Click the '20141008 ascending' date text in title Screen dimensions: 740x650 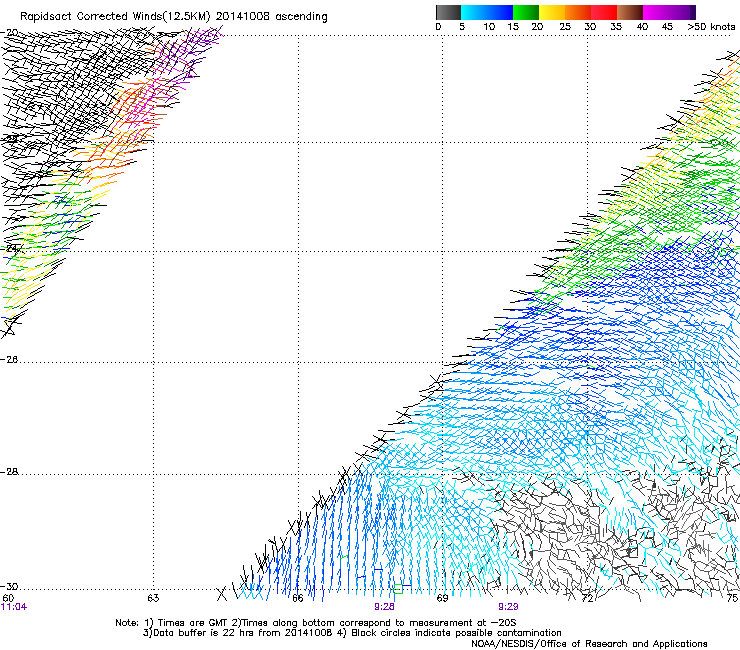[x=271, y=17]
